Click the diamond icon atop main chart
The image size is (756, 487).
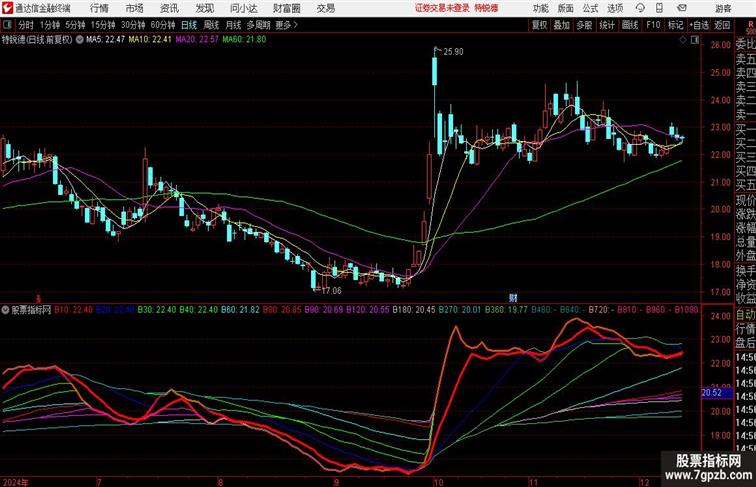(683, 40)
